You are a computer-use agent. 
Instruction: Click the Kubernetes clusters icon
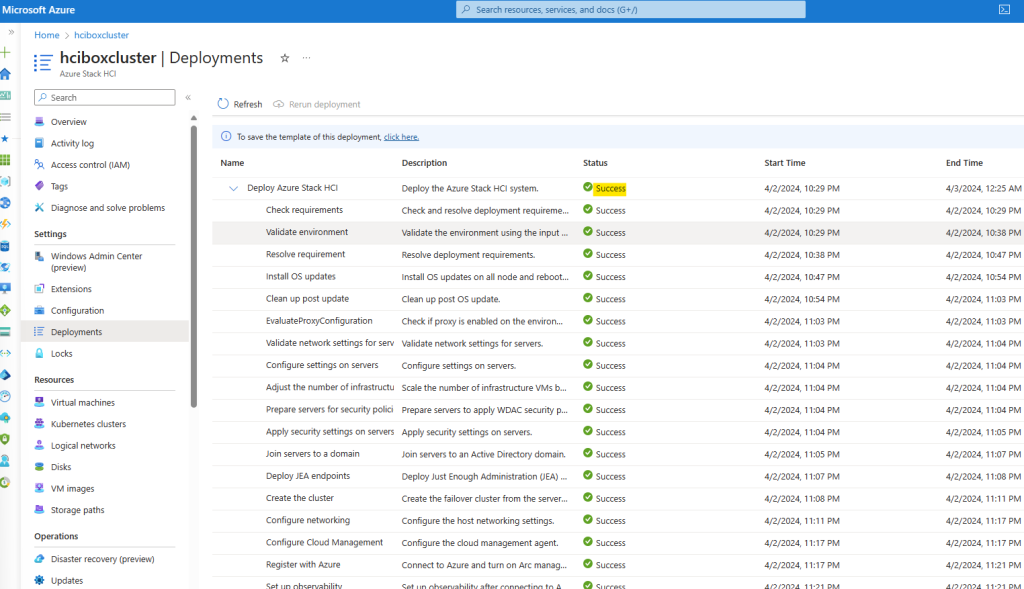click(39, 424)
